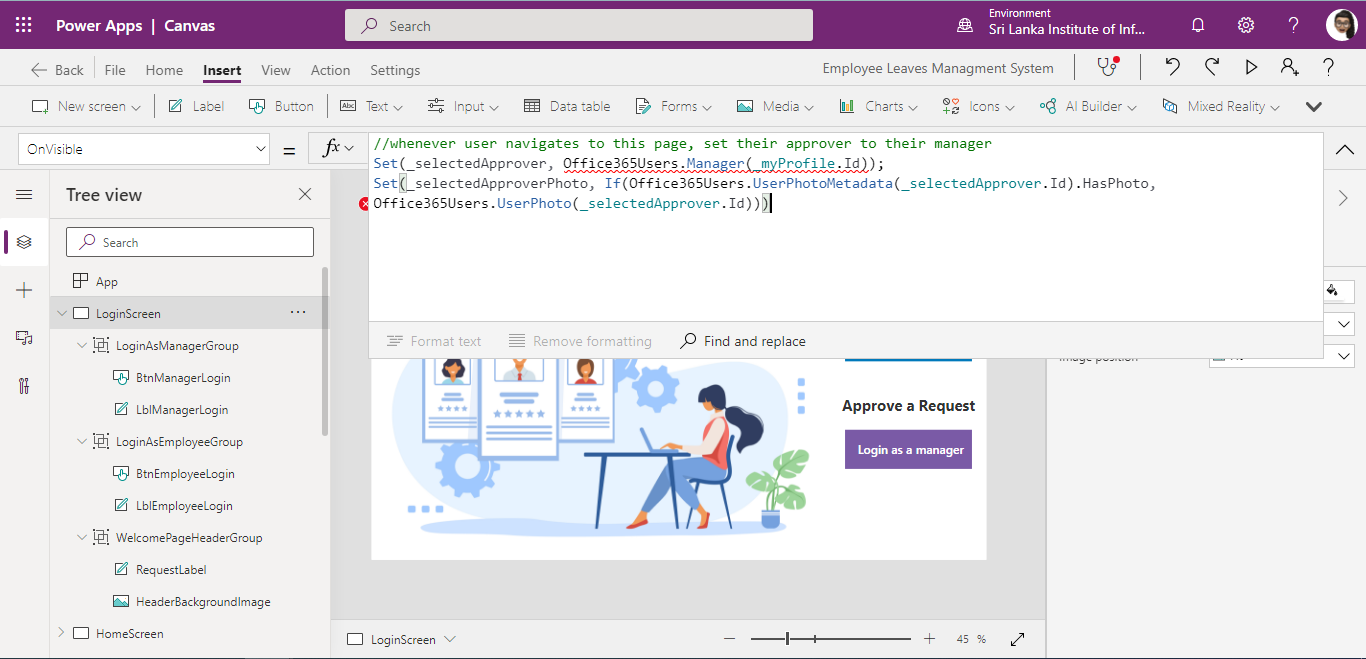Collapse LoginScreen tree node
The image size is (1366, 659).
point(62,313)
